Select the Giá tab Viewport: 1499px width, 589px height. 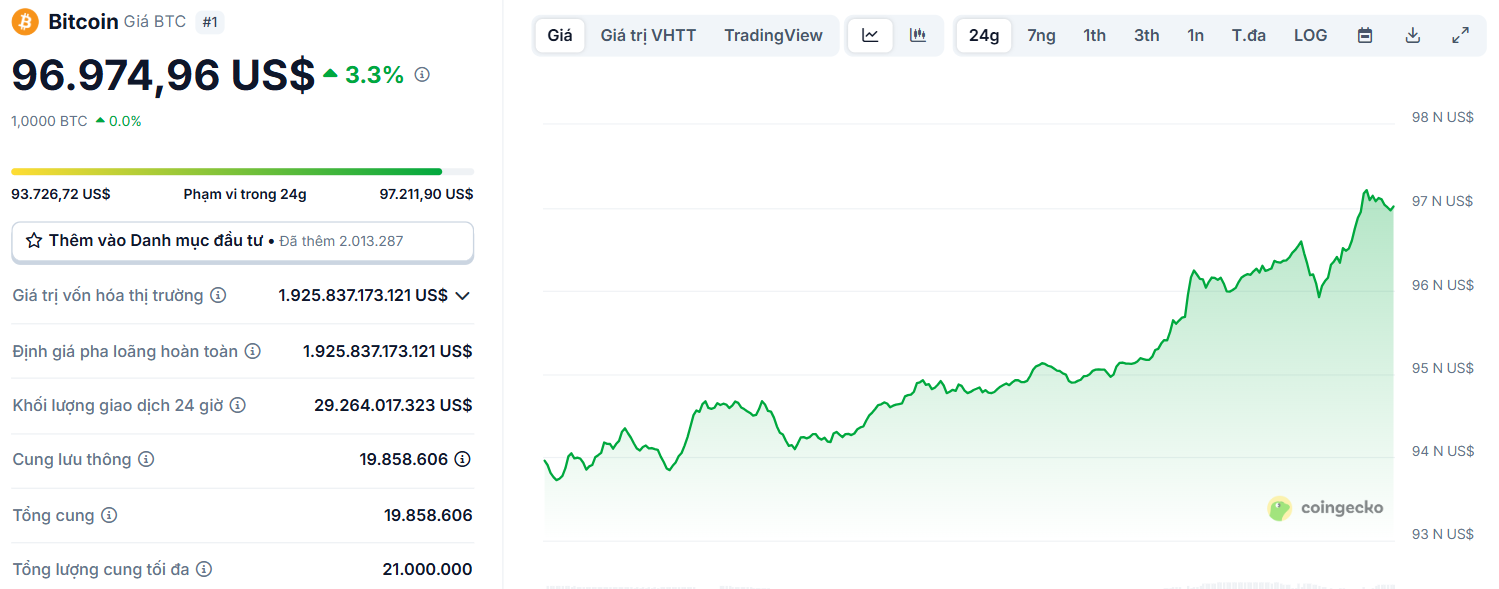click(560, 36)
